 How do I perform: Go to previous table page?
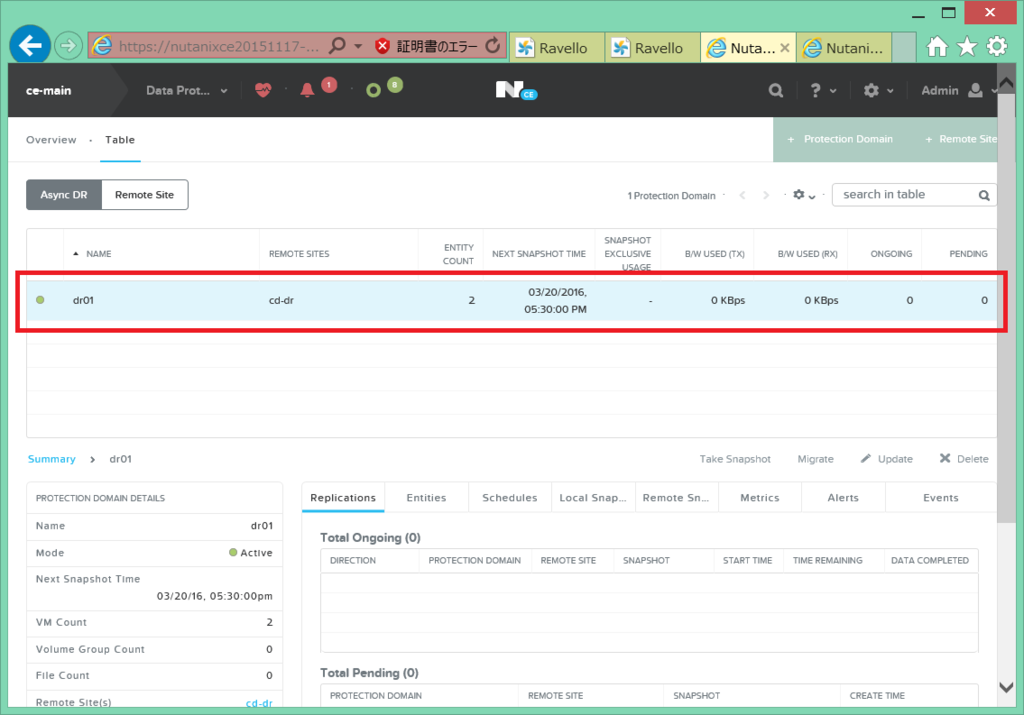(x=743, y=195)
